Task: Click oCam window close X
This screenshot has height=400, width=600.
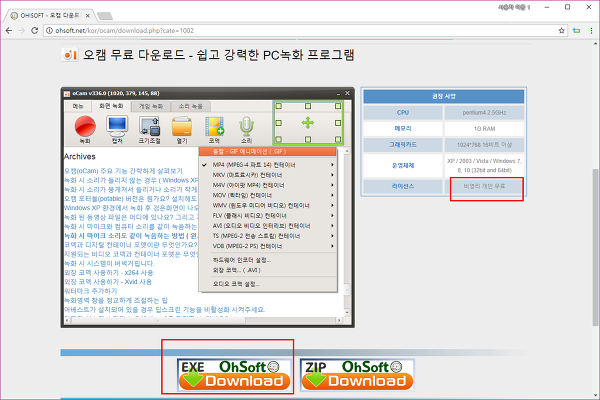Action: [x=347, y=93]
